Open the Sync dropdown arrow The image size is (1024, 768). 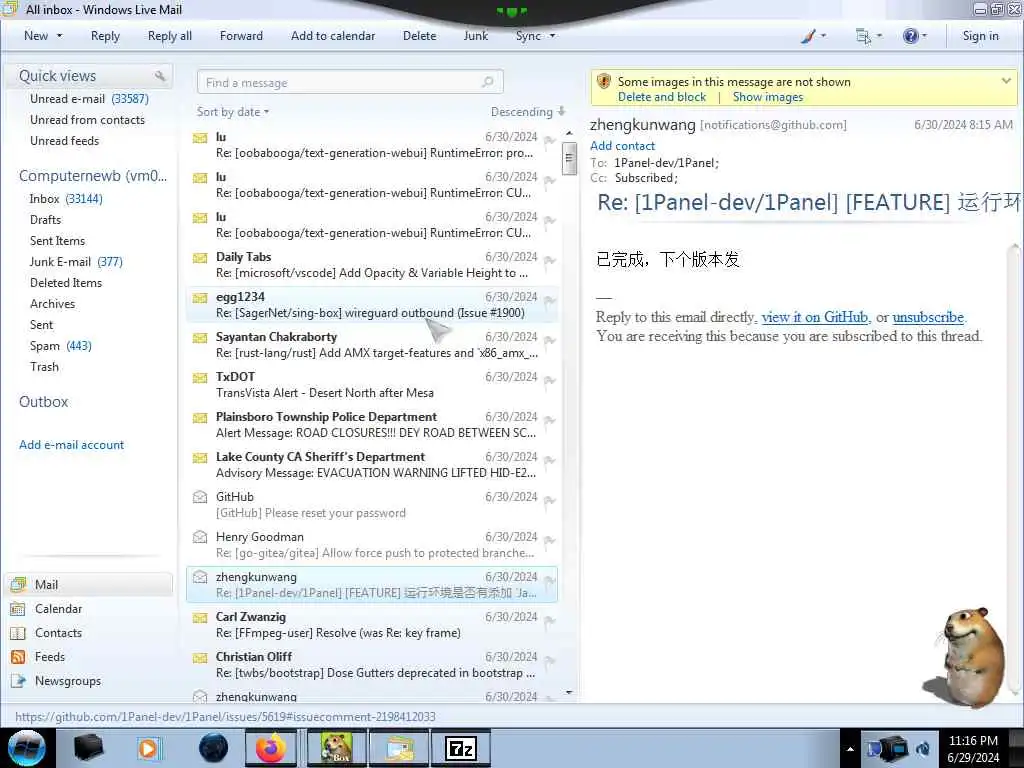[552, 36]
